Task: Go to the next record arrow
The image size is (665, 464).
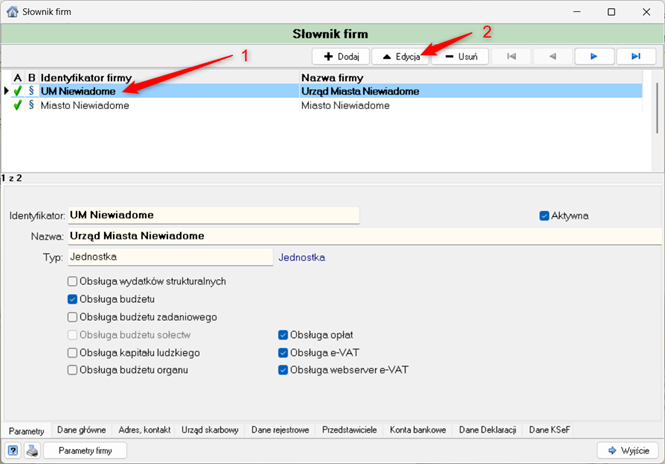Action: click(x=594, y=56)
